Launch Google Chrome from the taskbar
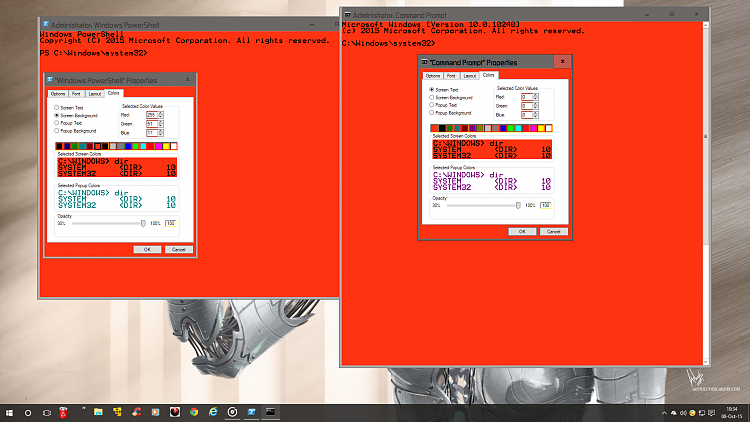Image resolution: width=750 pixels, height=422 pixels. coord(194,412)
